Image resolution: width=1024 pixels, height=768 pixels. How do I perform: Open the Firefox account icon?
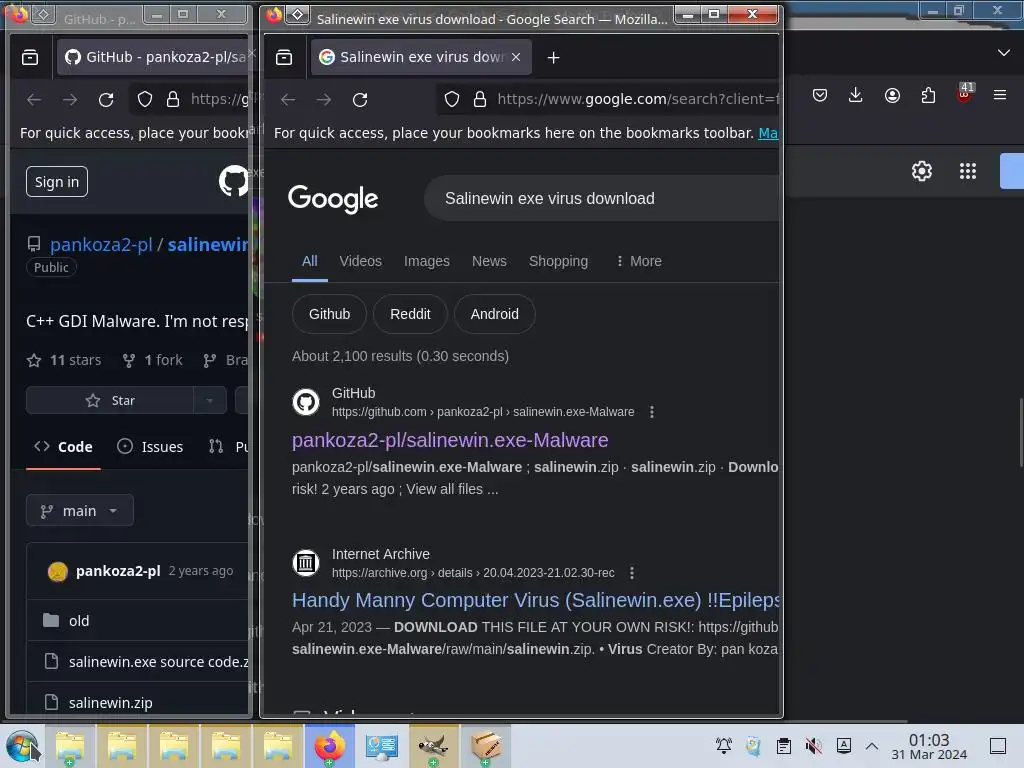[x=892, y=95]
